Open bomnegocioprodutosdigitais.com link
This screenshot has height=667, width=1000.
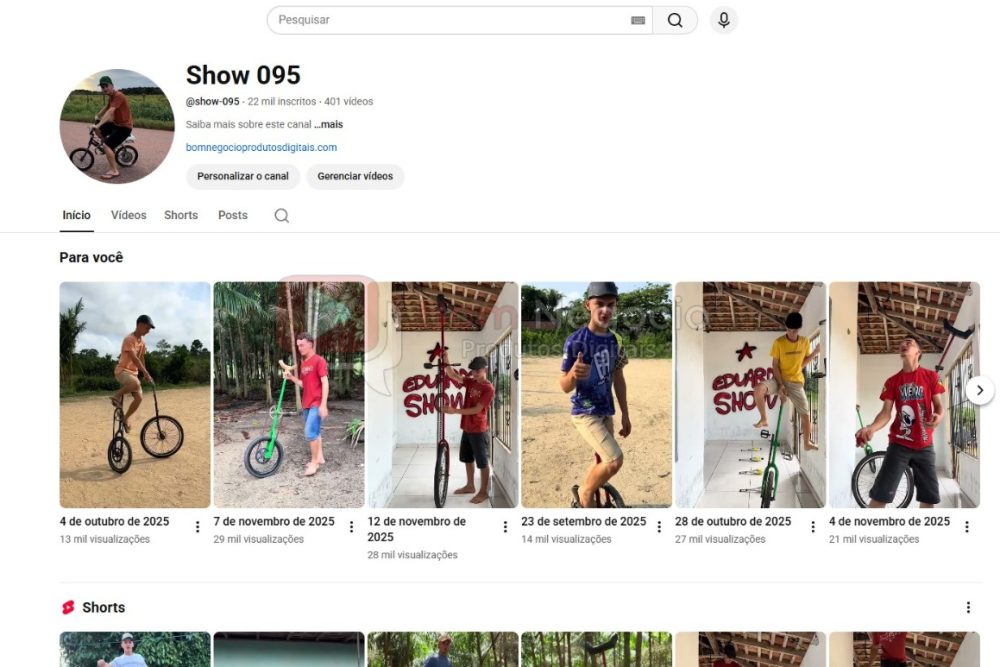[261, 148]
